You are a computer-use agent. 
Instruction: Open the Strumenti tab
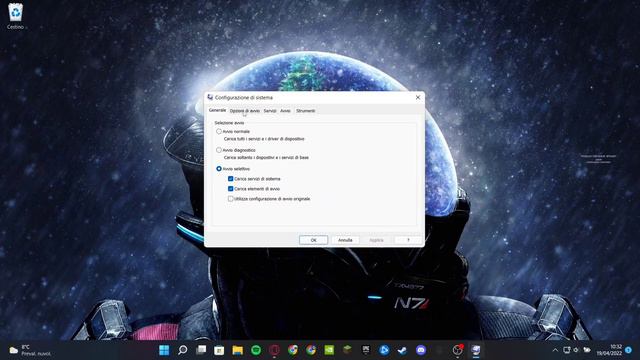tap(305, 111)
